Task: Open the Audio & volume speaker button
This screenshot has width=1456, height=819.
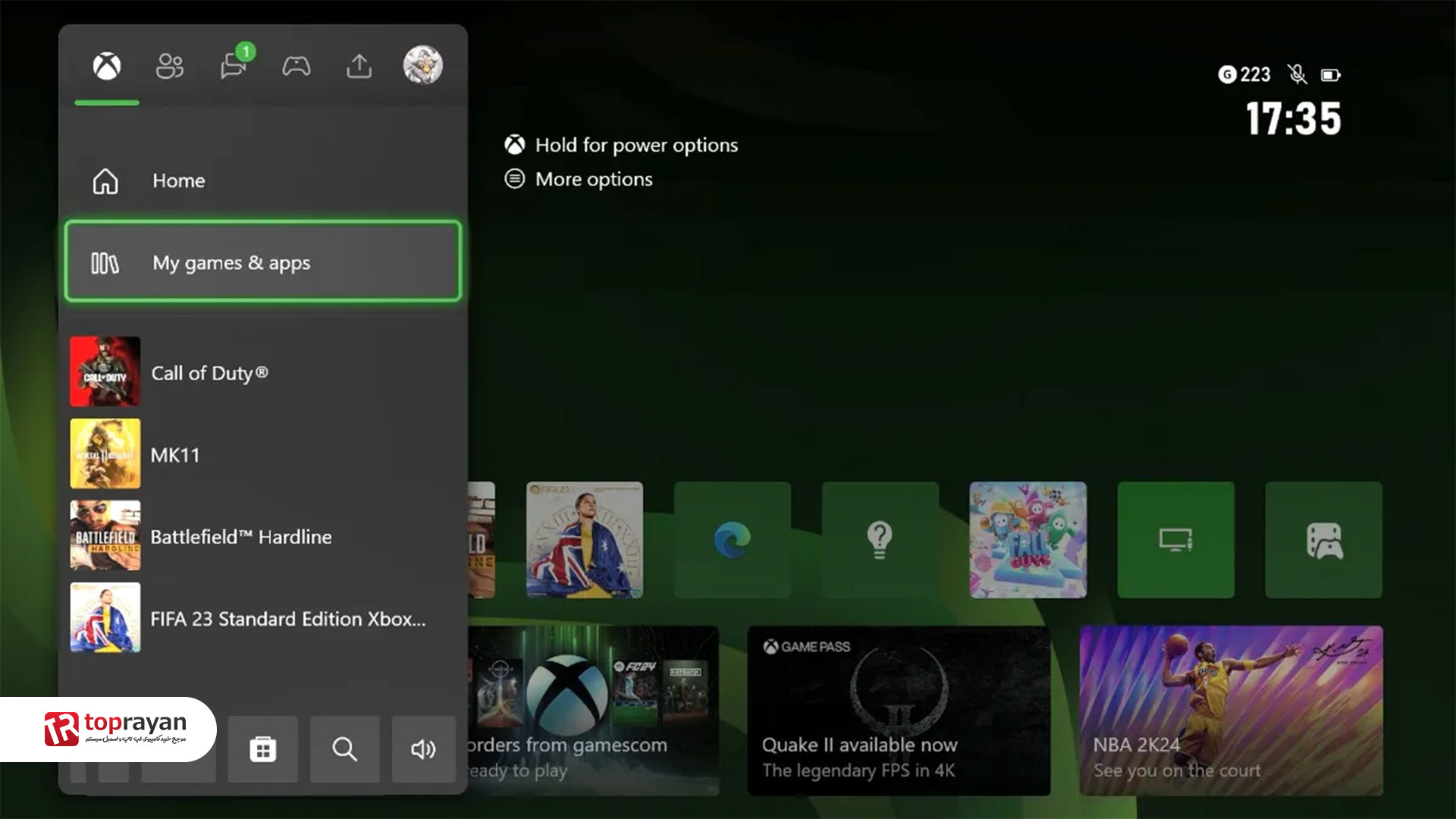Action: pos(424,749)
